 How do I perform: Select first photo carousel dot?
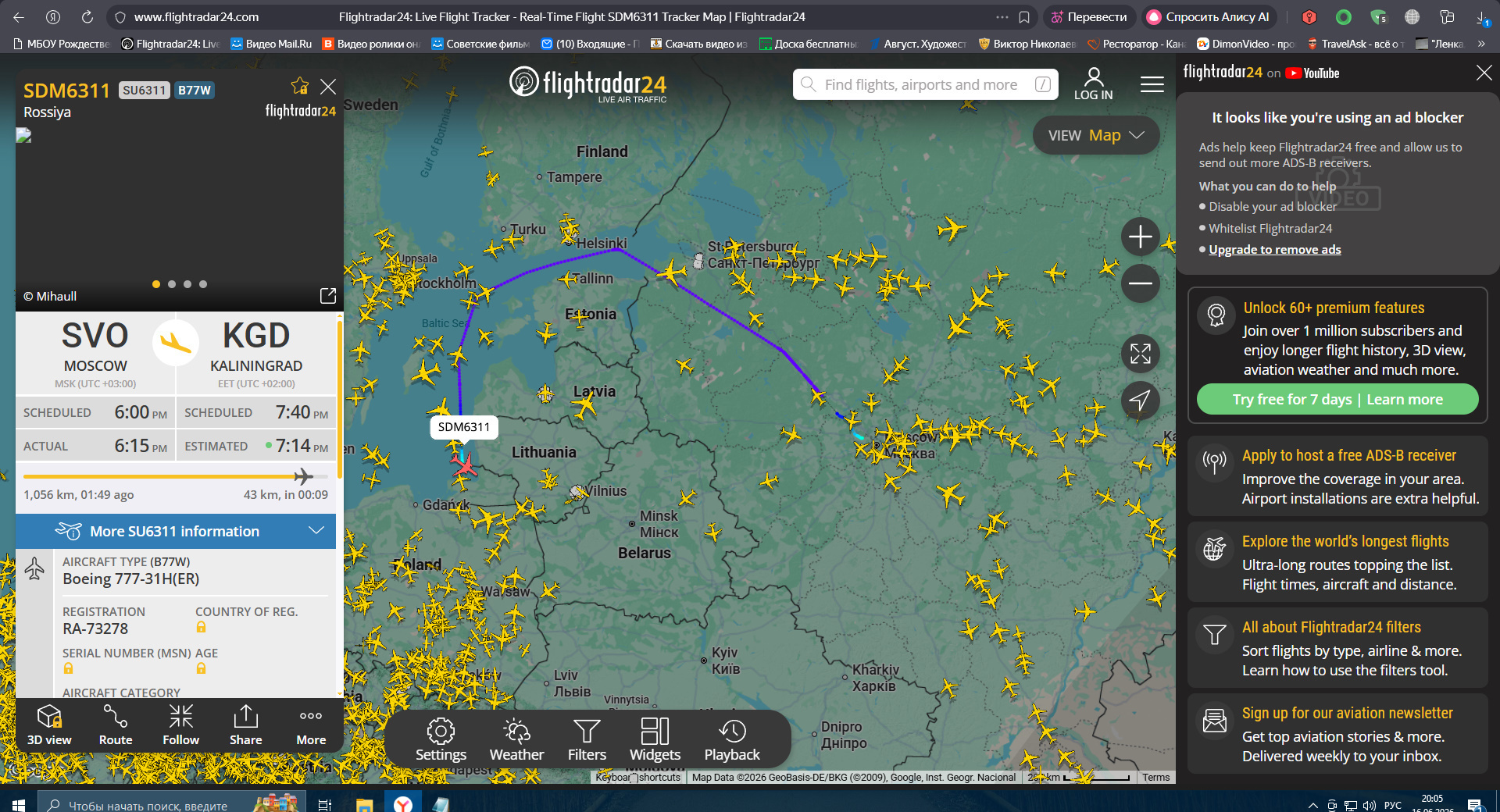pos(156,284)
